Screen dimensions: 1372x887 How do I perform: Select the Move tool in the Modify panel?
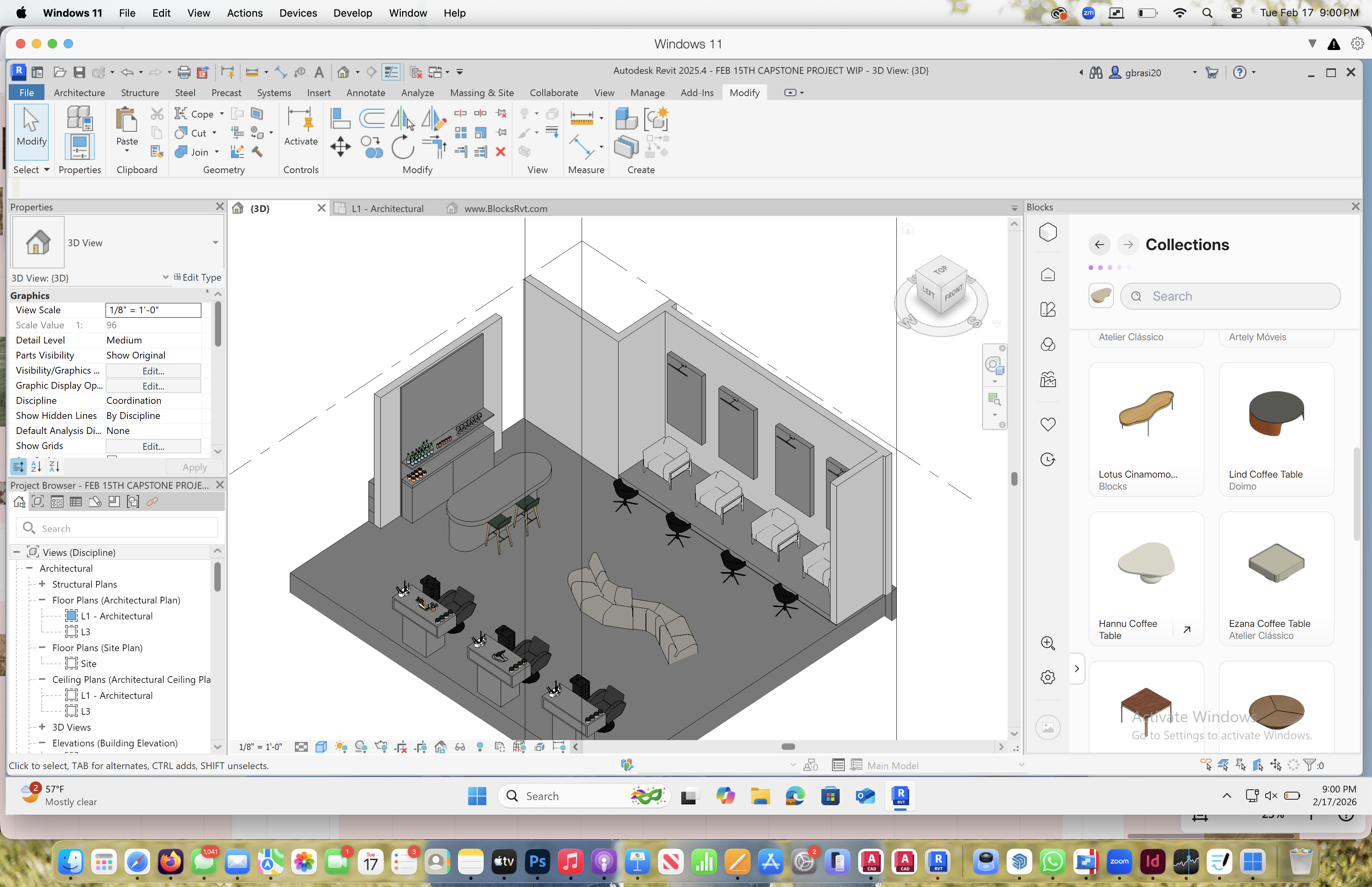click(340, 146)
